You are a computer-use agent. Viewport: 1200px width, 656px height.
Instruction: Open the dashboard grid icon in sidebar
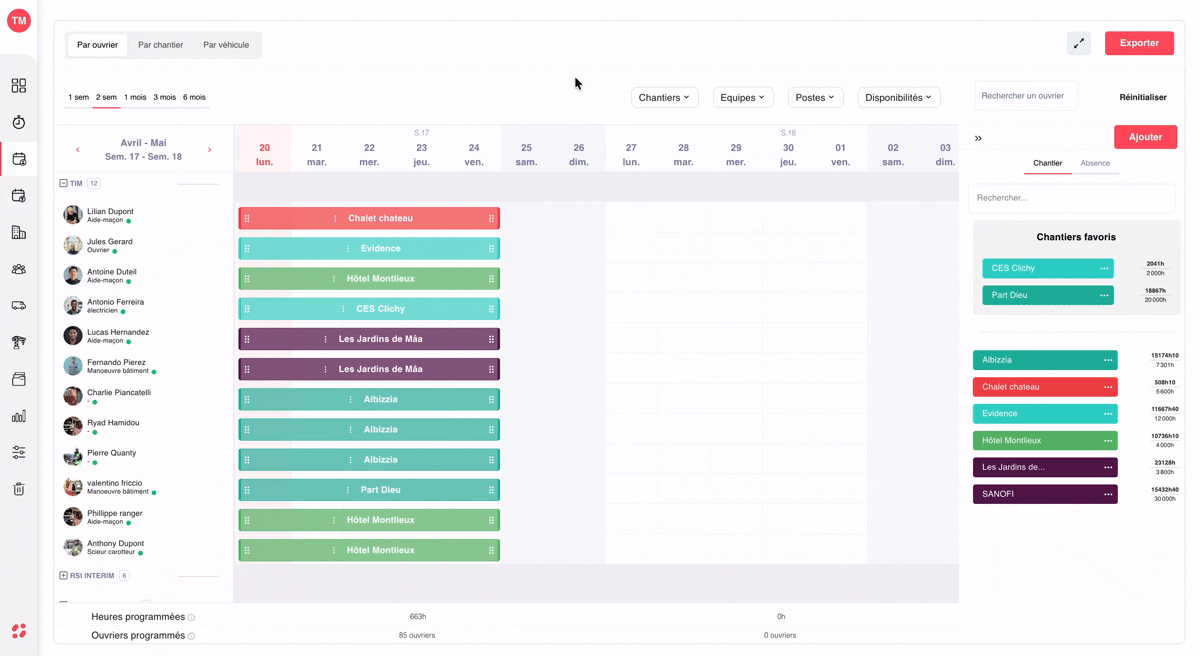(18, 86)
